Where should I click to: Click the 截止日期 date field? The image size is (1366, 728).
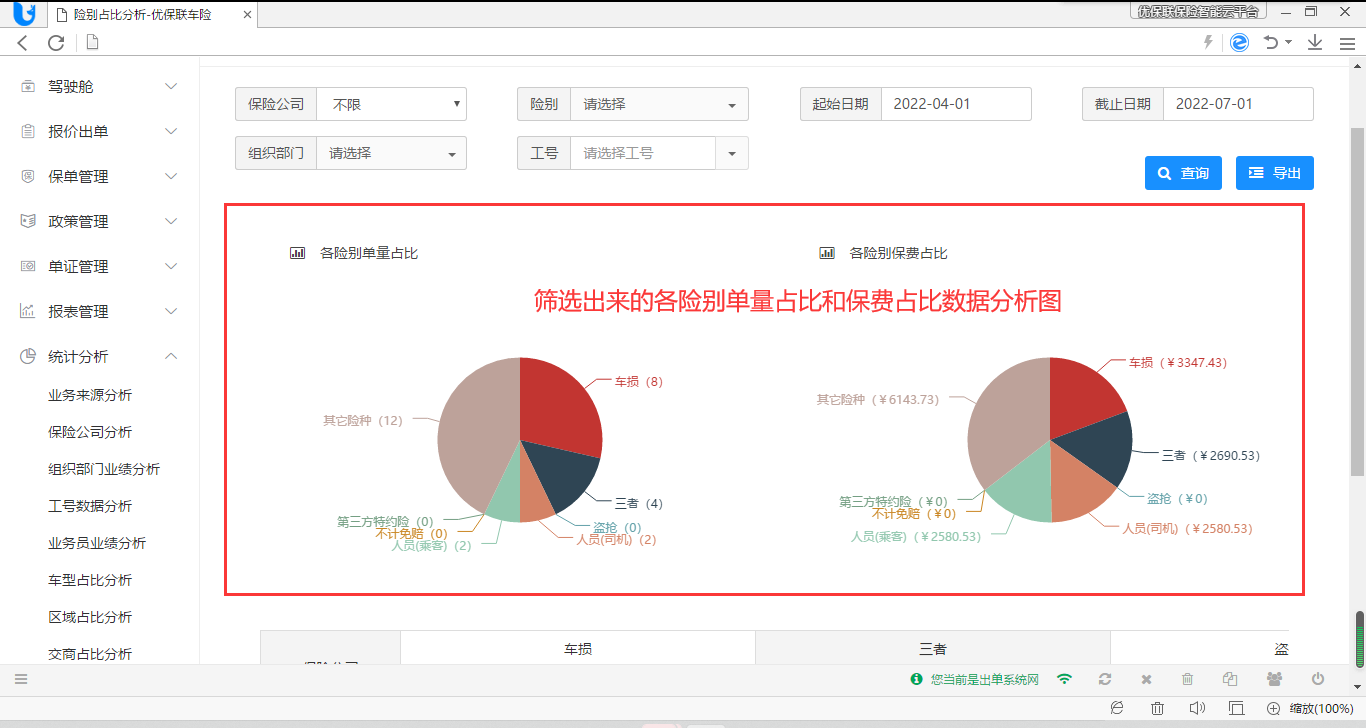point(1238,104)
